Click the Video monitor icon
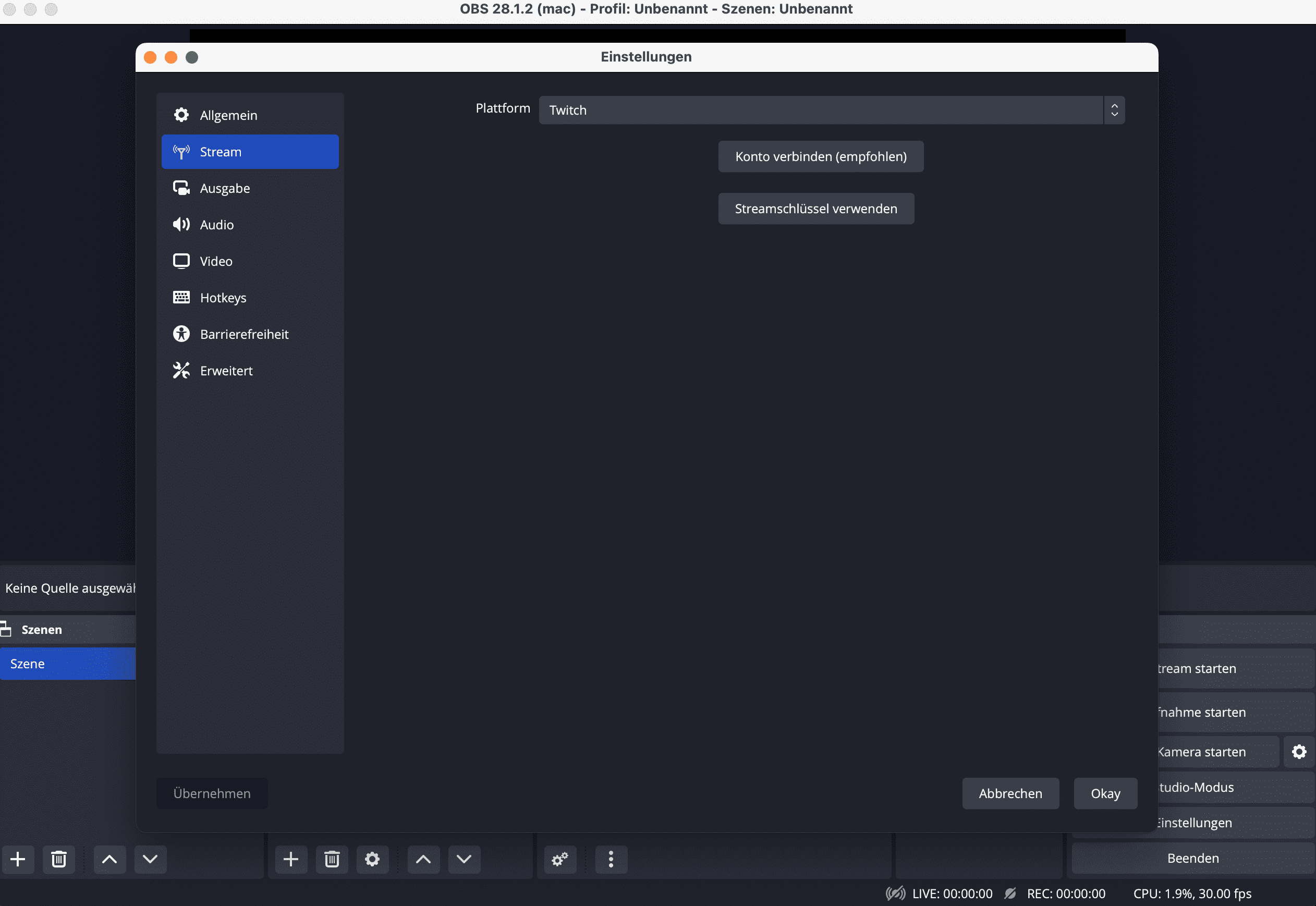Screen dimensions: 1316x906 tap(181, 261)
